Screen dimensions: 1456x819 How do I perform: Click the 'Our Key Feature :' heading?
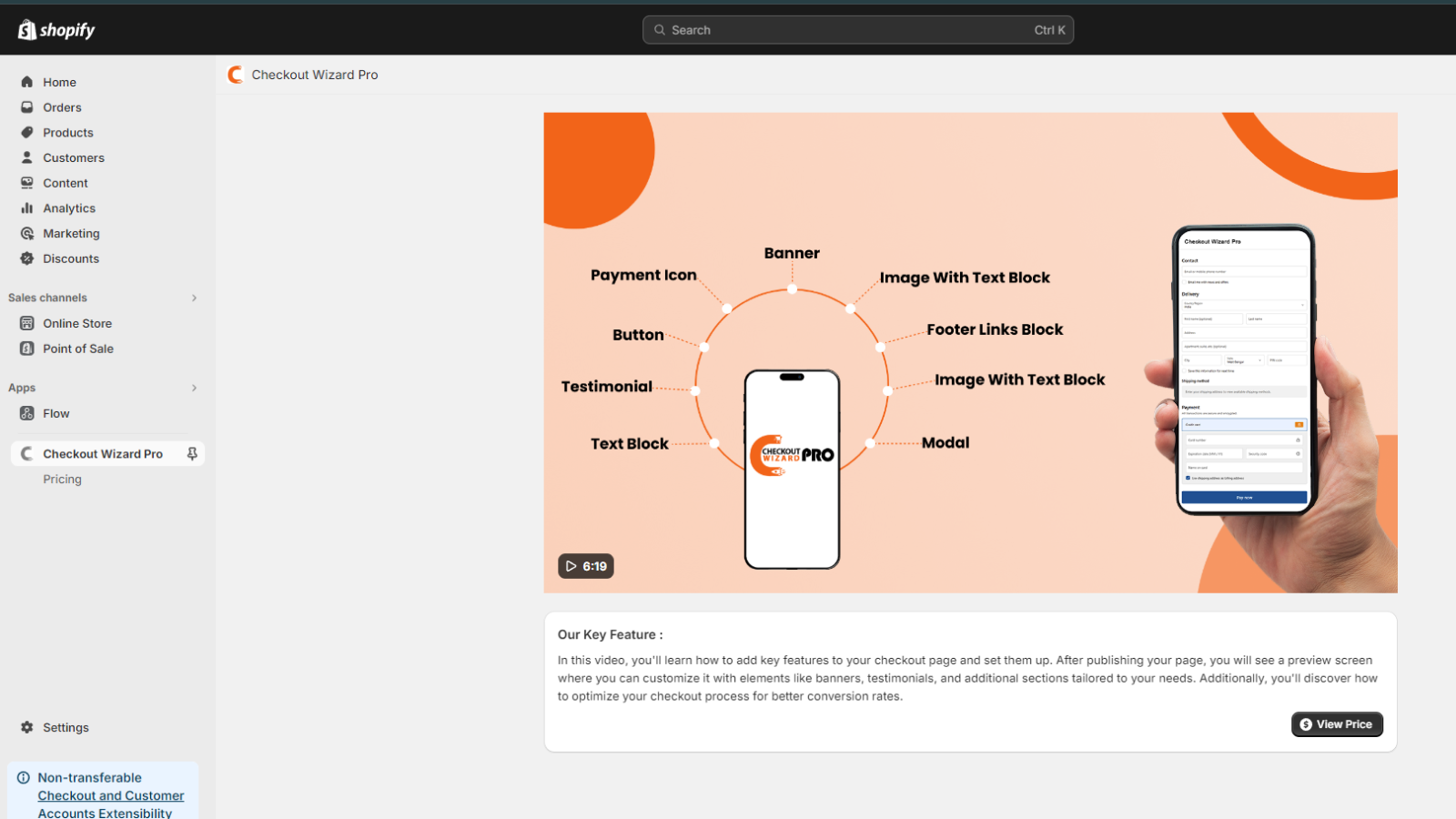pyautogui.click(x=610, y=635)
